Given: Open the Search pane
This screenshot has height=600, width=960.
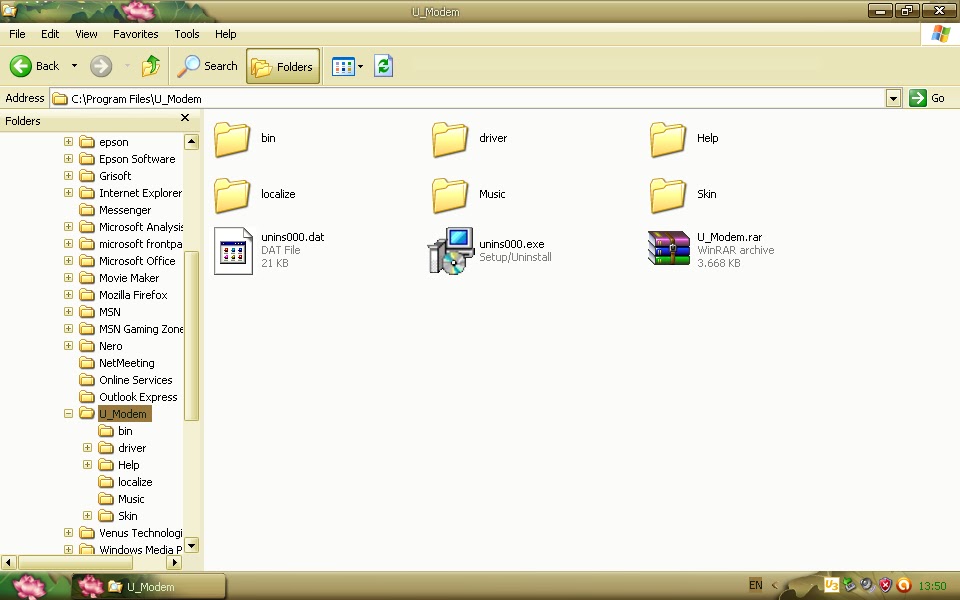Looking at the screenshot, I should click(208, 66).
